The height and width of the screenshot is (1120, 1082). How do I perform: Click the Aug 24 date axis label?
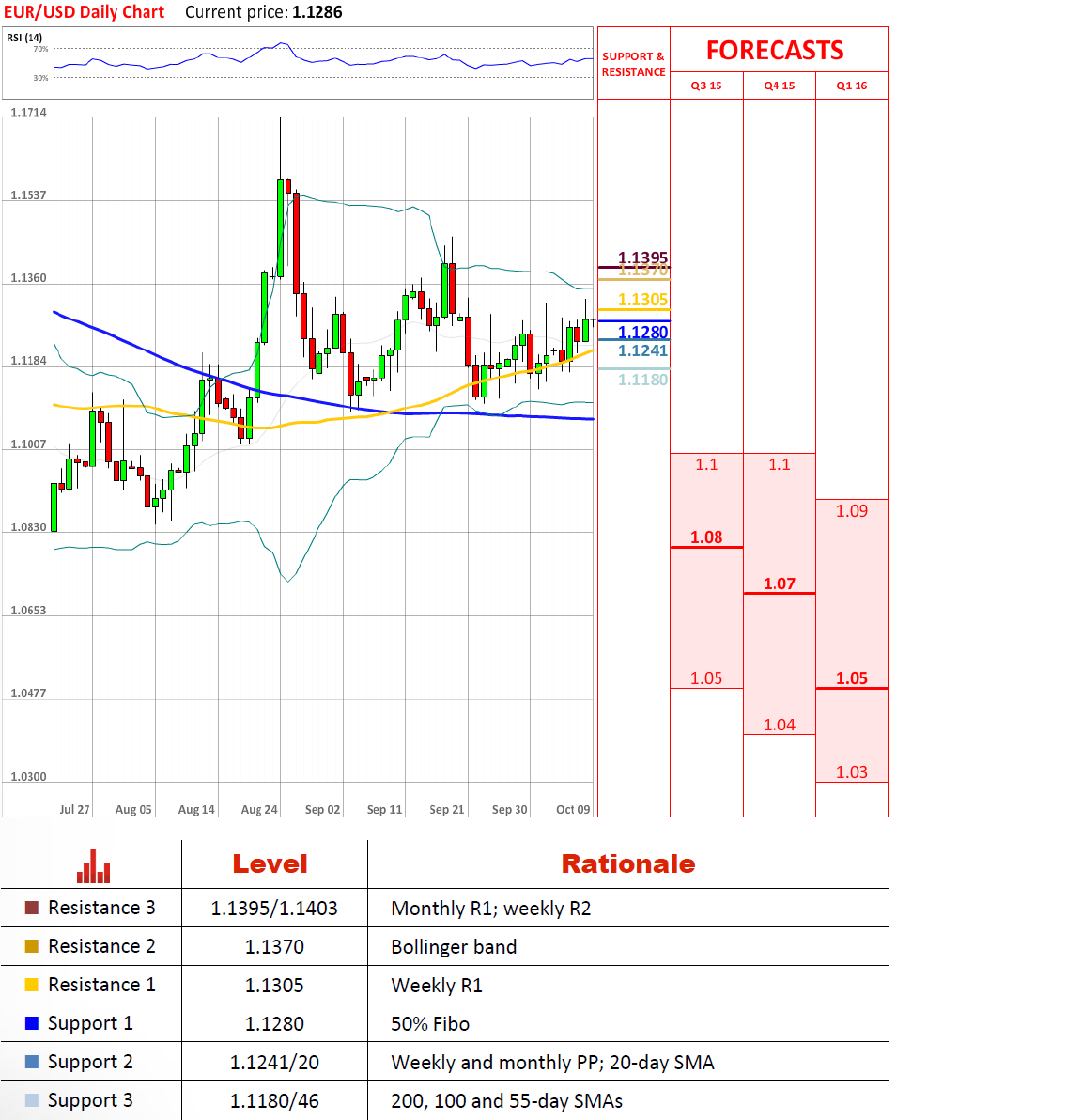(259, 809)
